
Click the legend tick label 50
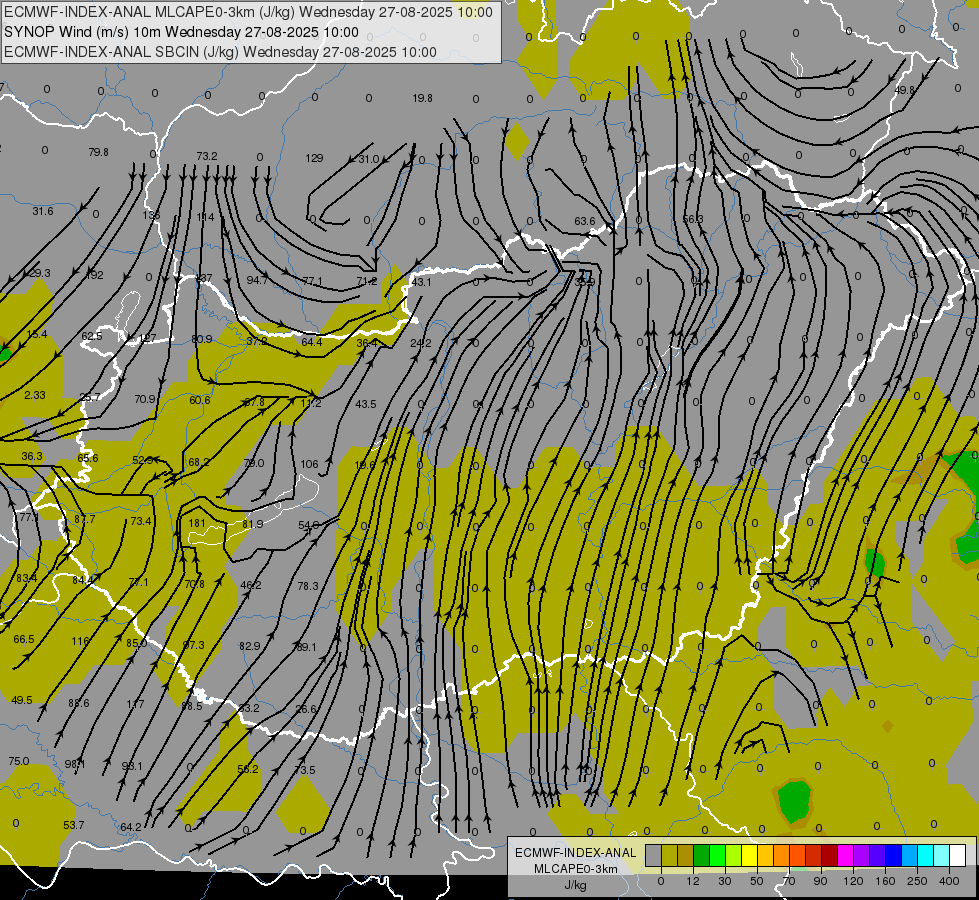[x=757, y=881]
